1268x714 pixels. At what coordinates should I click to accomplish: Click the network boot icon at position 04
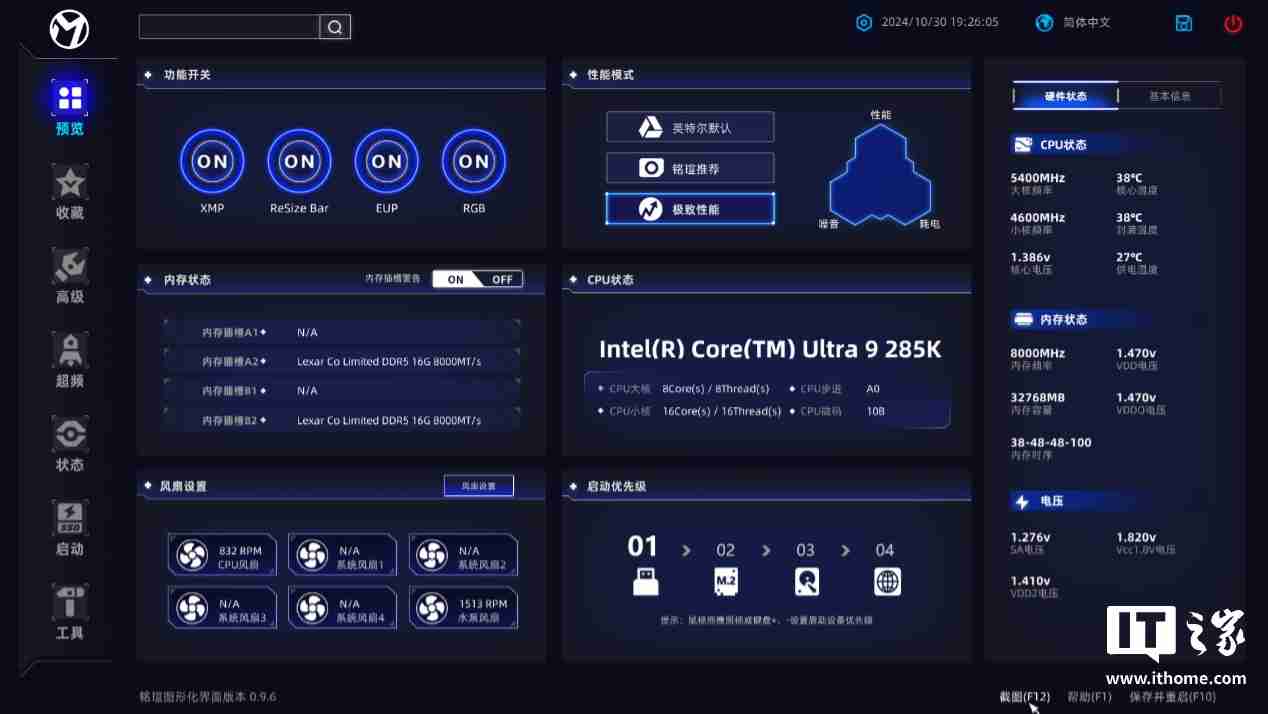point(886,581)
